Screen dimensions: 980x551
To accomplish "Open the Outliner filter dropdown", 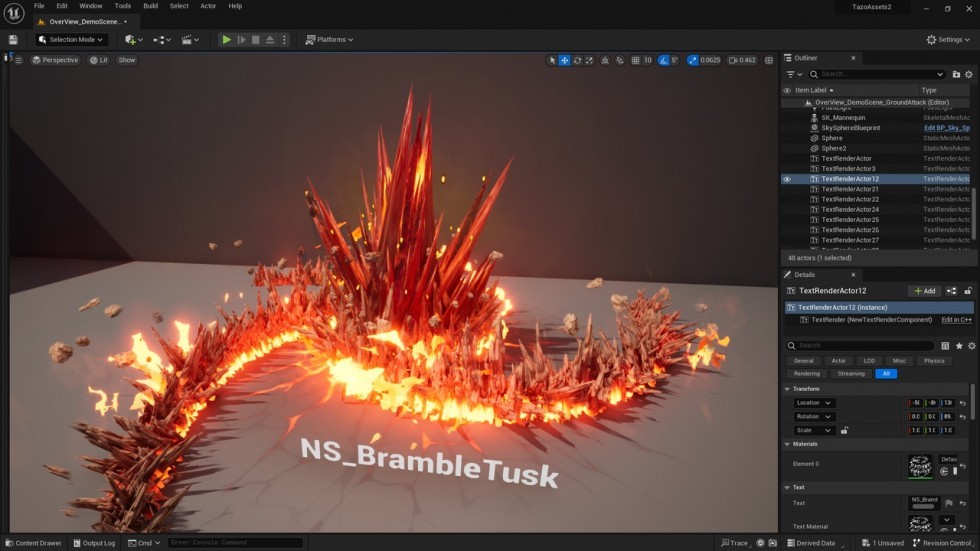I will click(794, 74).
